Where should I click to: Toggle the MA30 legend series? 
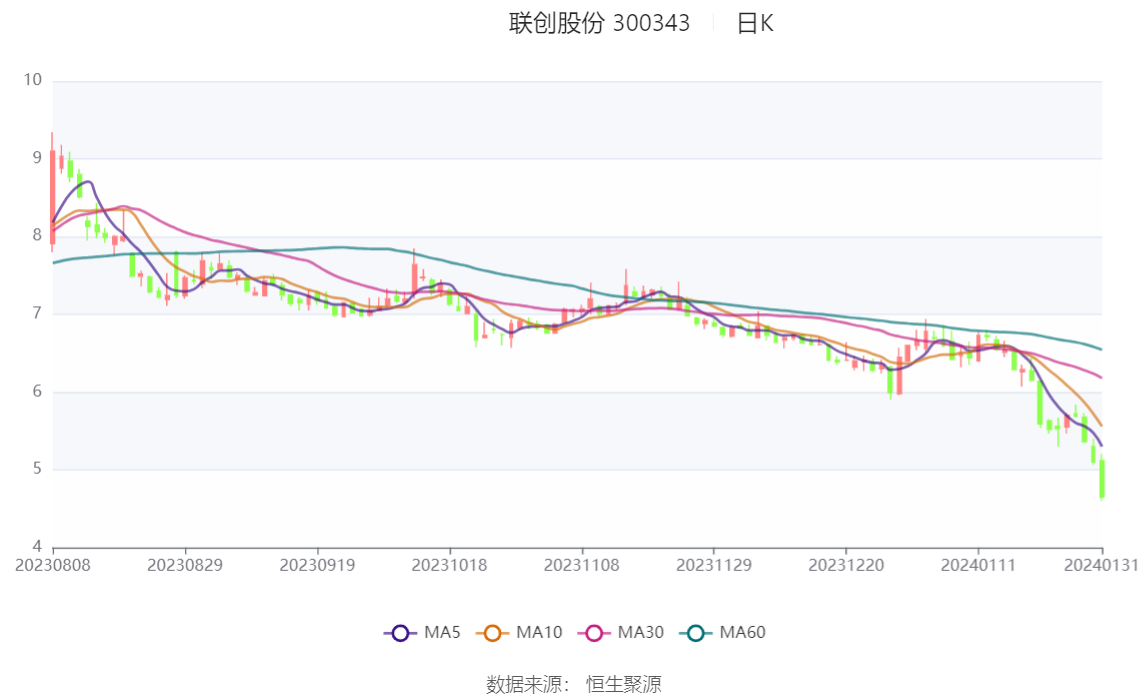pyautogui.click(x=621, y=632)
